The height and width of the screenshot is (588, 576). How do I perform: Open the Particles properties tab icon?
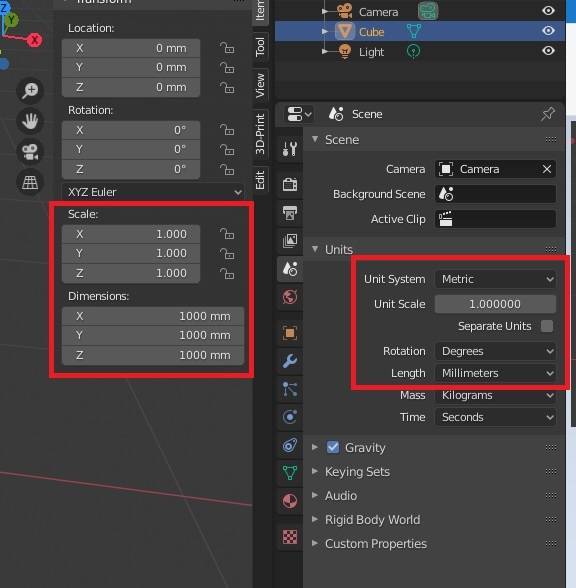(290, 389)
